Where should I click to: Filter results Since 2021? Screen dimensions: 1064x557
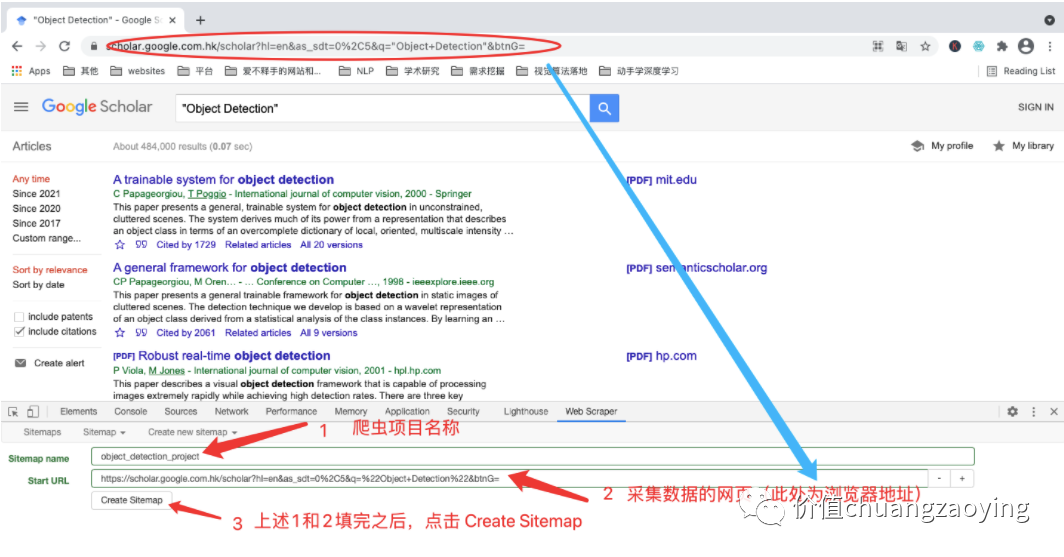point(36,193)
